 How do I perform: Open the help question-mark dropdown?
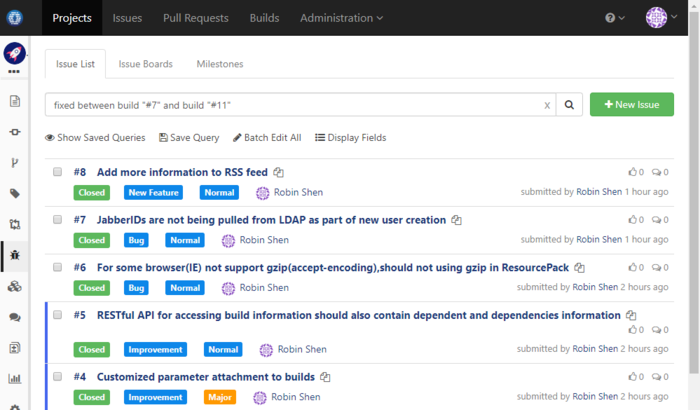coord(614,18)
